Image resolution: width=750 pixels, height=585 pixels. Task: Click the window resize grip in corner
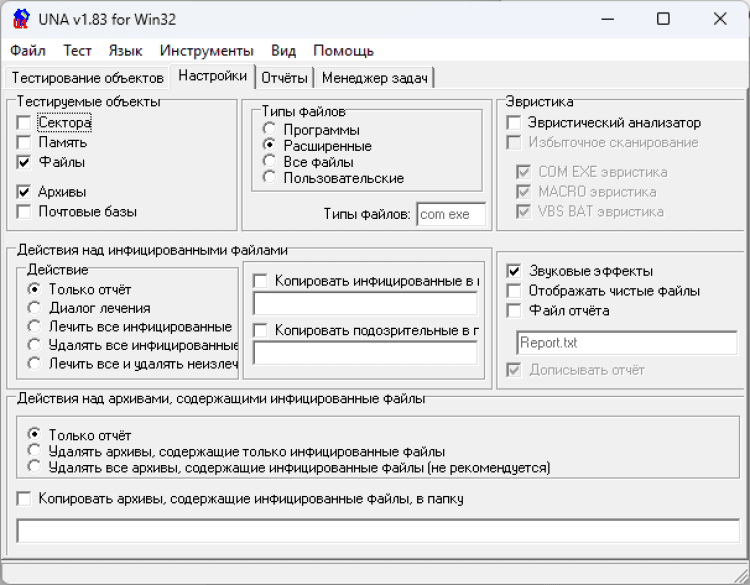(740, 575)
